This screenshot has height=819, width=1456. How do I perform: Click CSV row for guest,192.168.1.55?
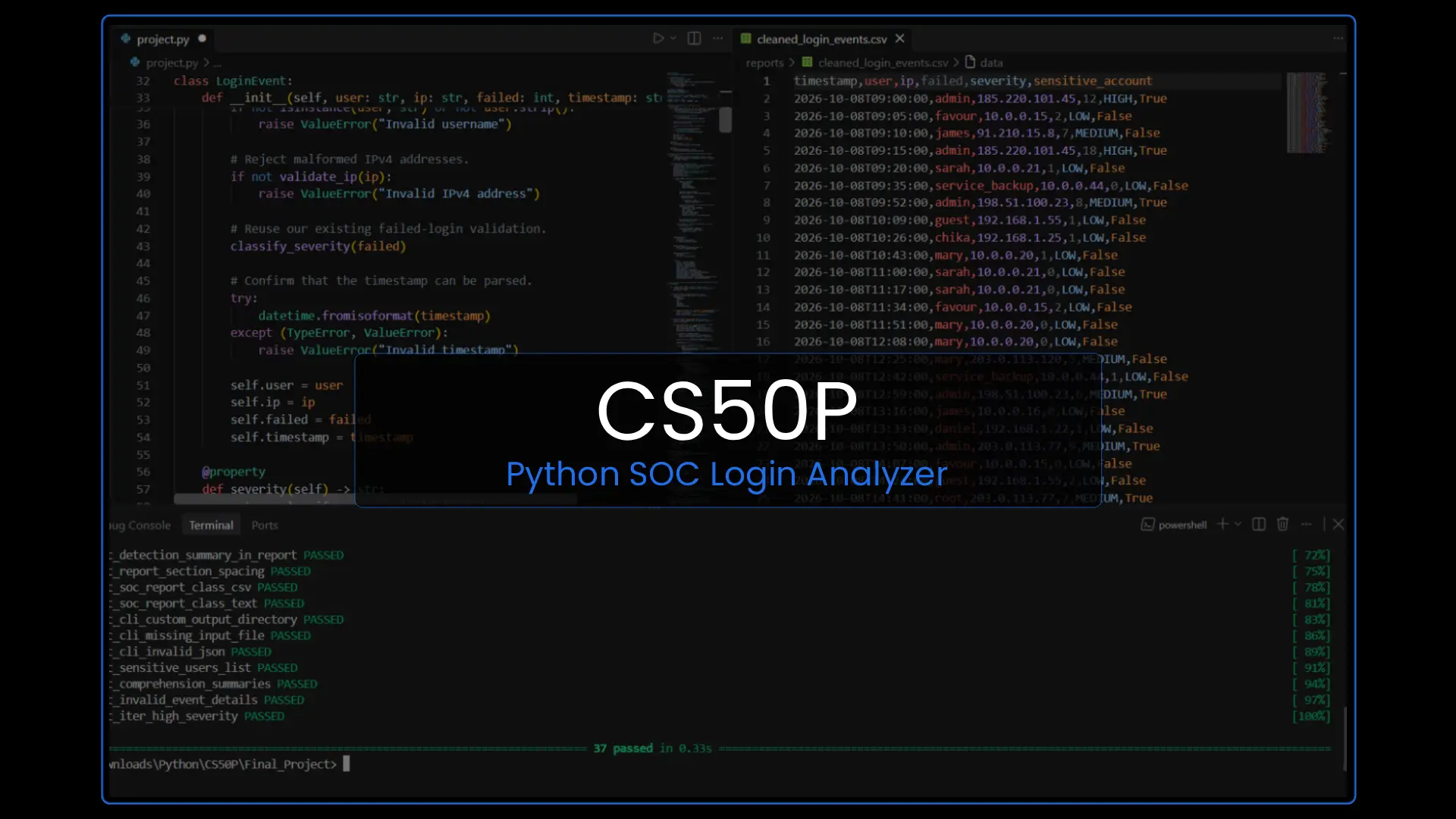969,220
